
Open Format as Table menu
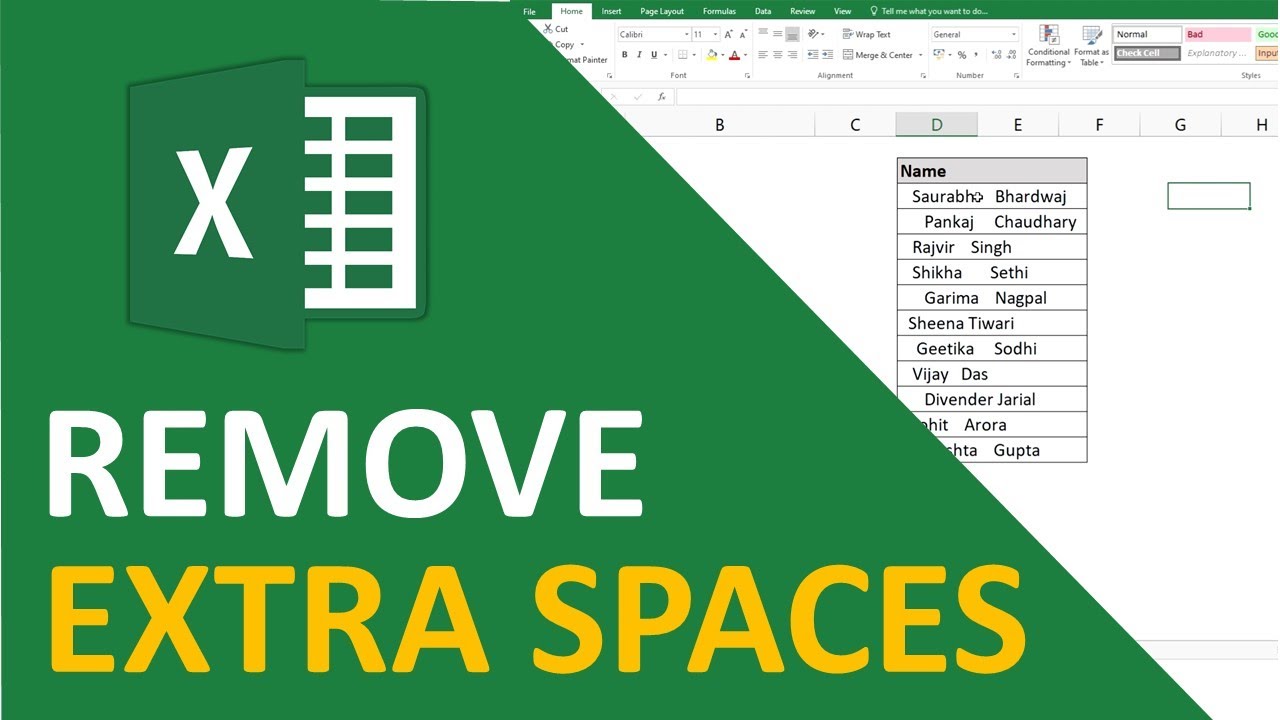point(1091,46)
